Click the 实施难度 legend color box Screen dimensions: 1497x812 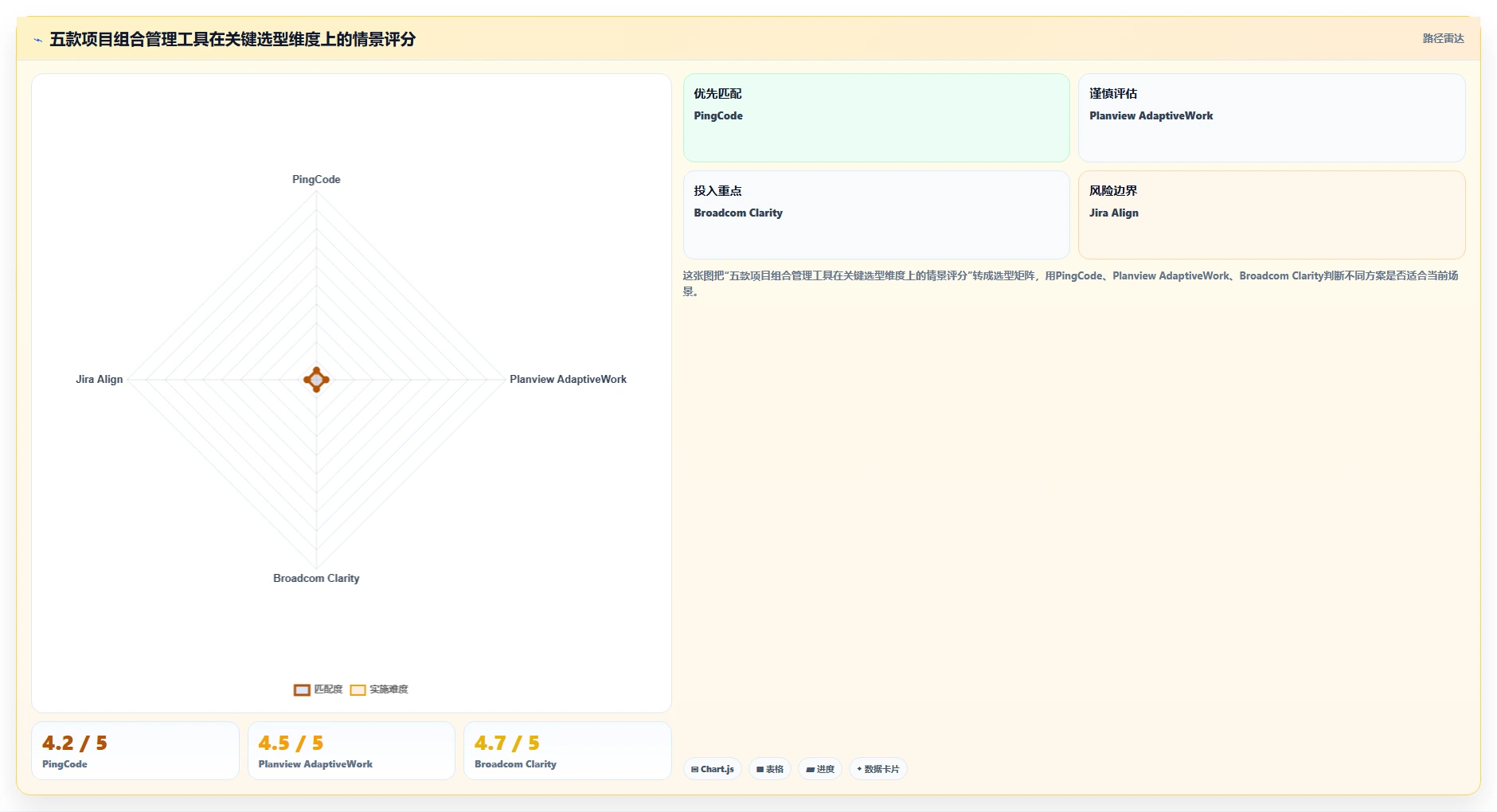click(x=358, y=690)
